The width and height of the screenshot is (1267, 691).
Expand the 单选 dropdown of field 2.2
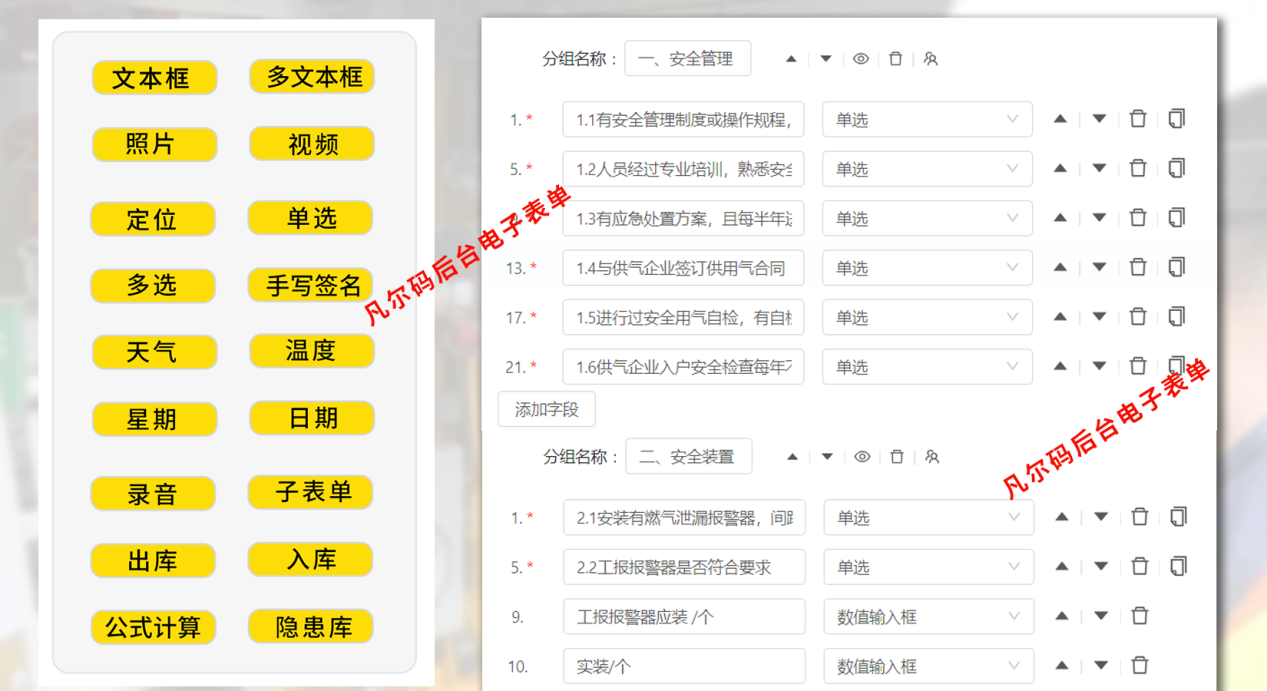click(928, 566)
